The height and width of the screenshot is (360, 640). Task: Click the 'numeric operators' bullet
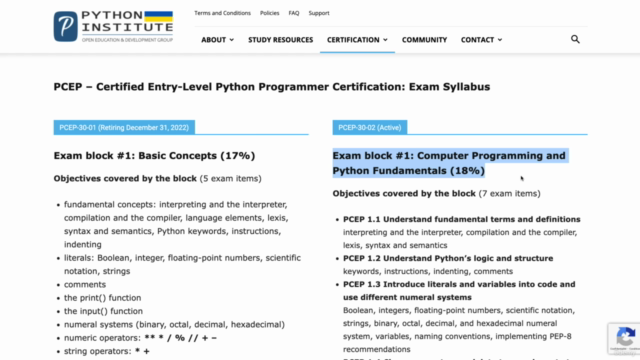(140, 338)
